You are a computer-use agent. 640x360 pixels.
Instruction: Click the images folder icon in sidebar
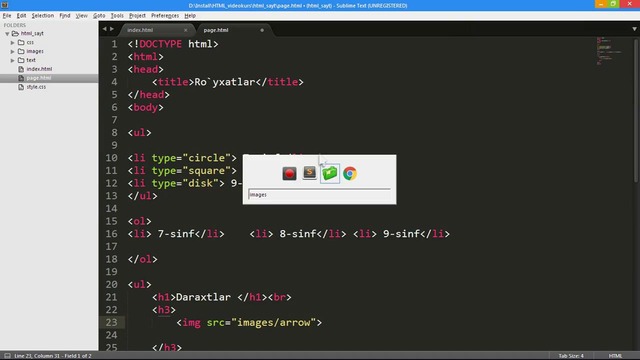click(21, 51)
